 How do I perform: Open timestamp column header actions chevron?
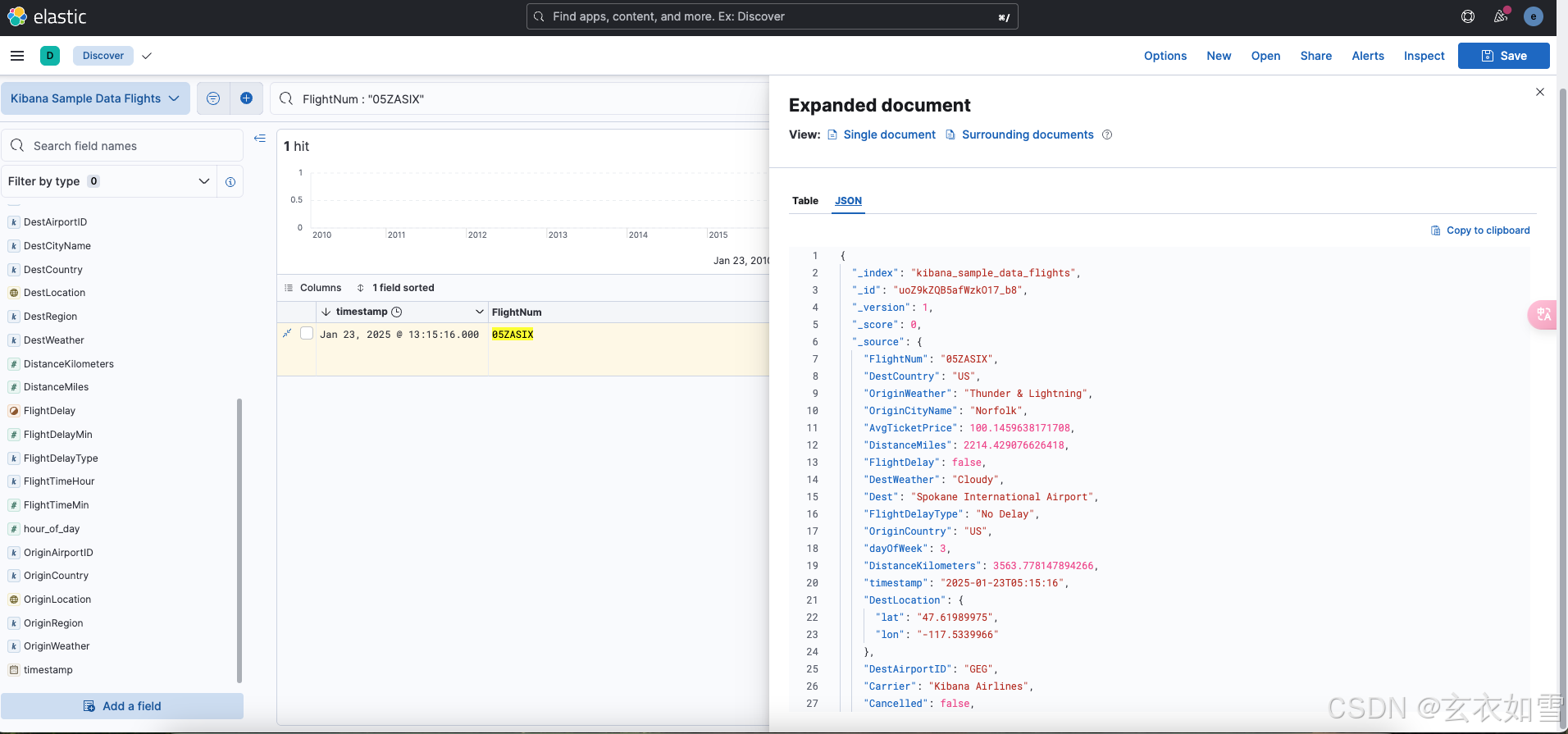point(480,312)
